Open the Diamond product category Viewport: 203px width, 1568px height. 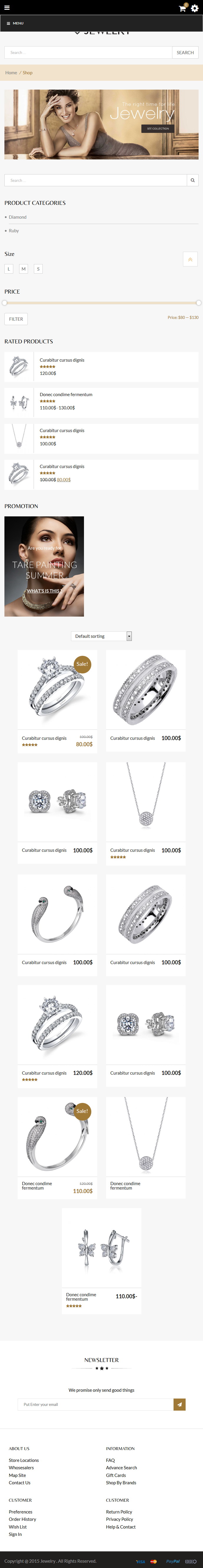pyautogui.click(x=18, y=217)
